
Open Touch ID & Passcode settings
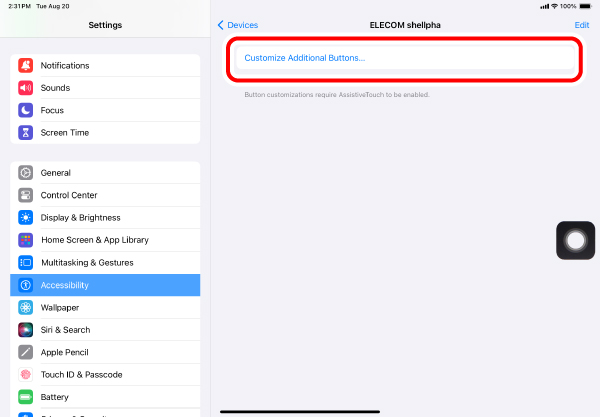coord(105,375)
